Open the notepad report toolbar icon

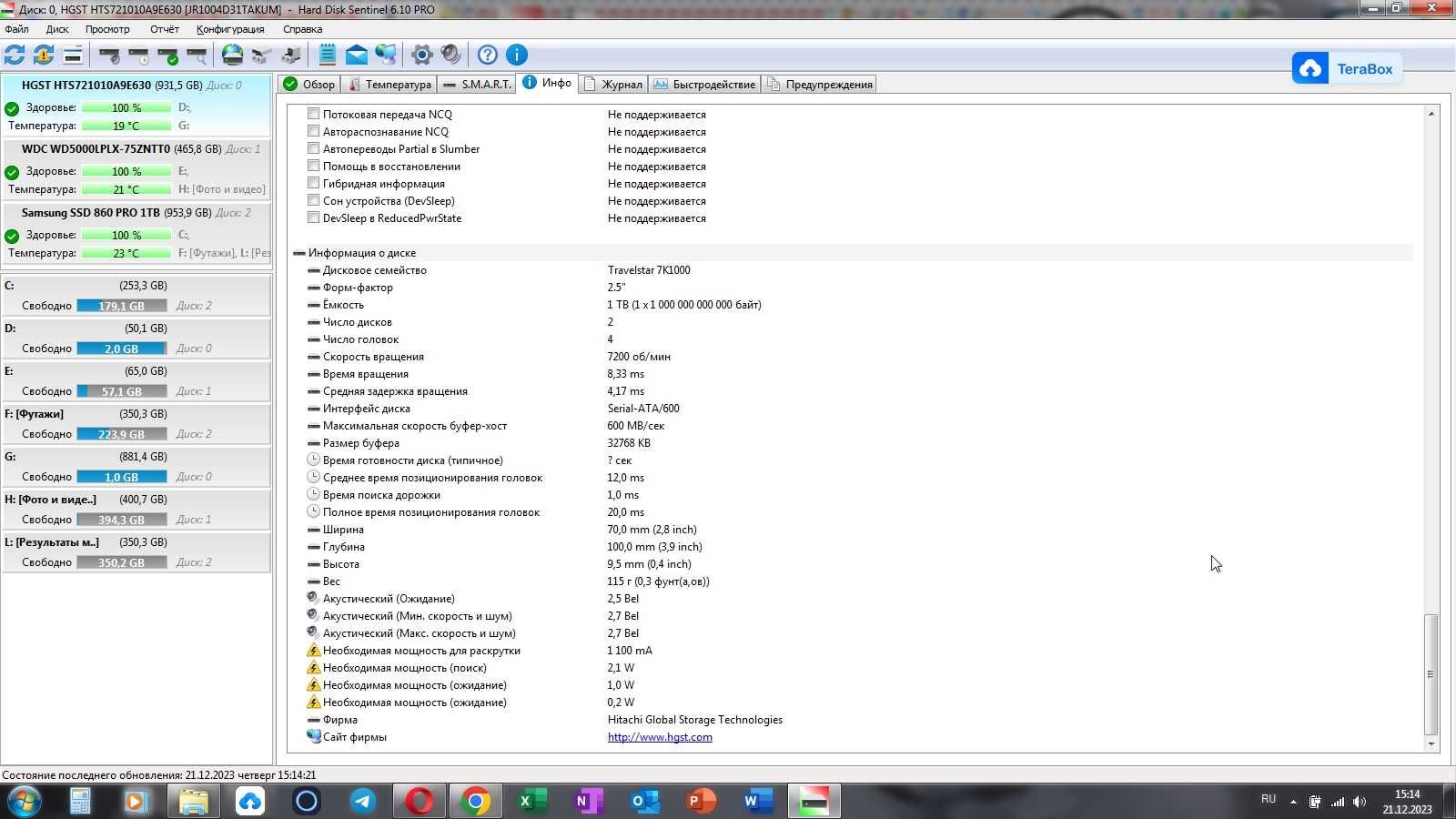[x=328, y=55]
